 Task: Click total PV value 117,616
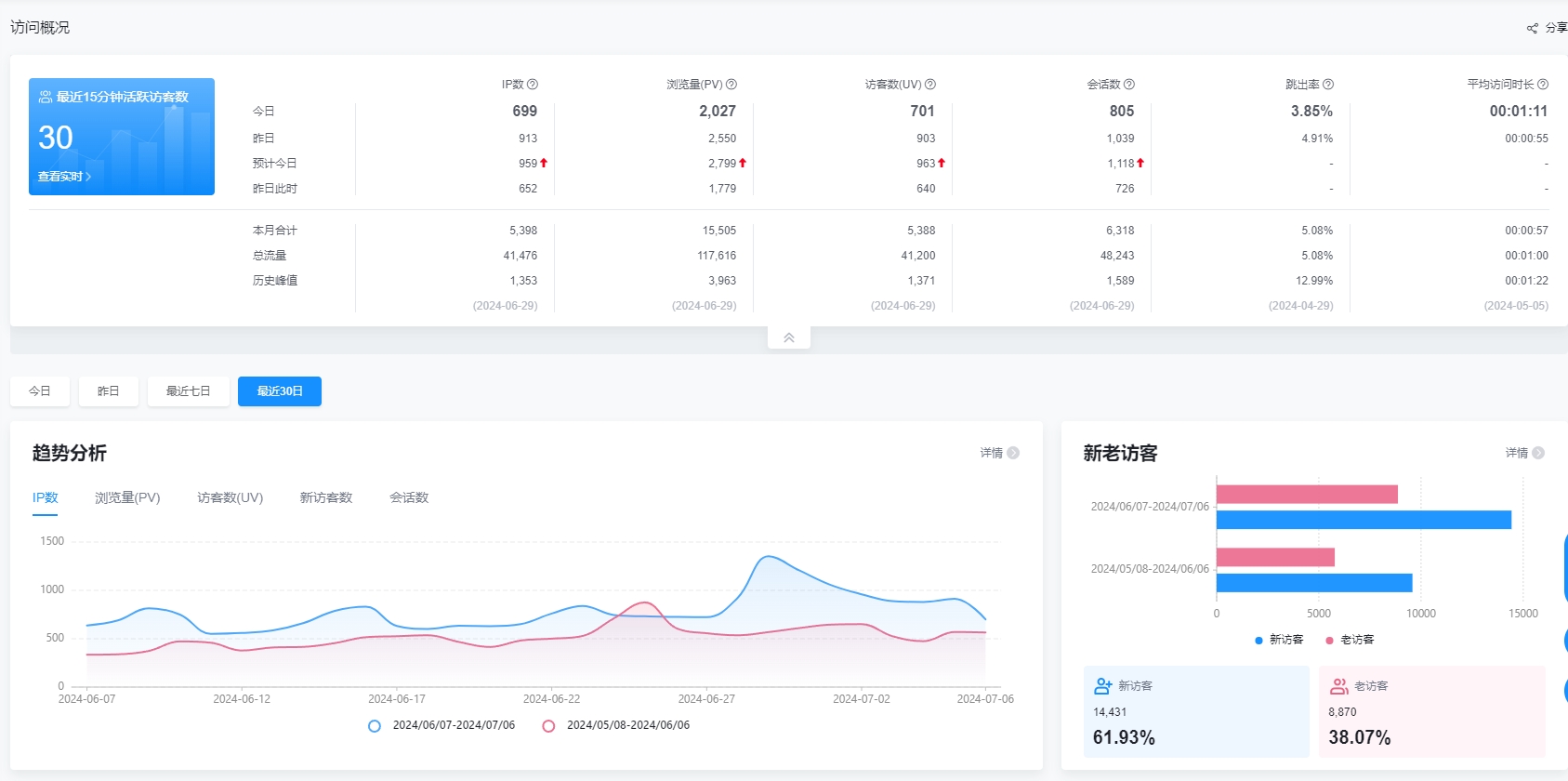coord(717,256)
